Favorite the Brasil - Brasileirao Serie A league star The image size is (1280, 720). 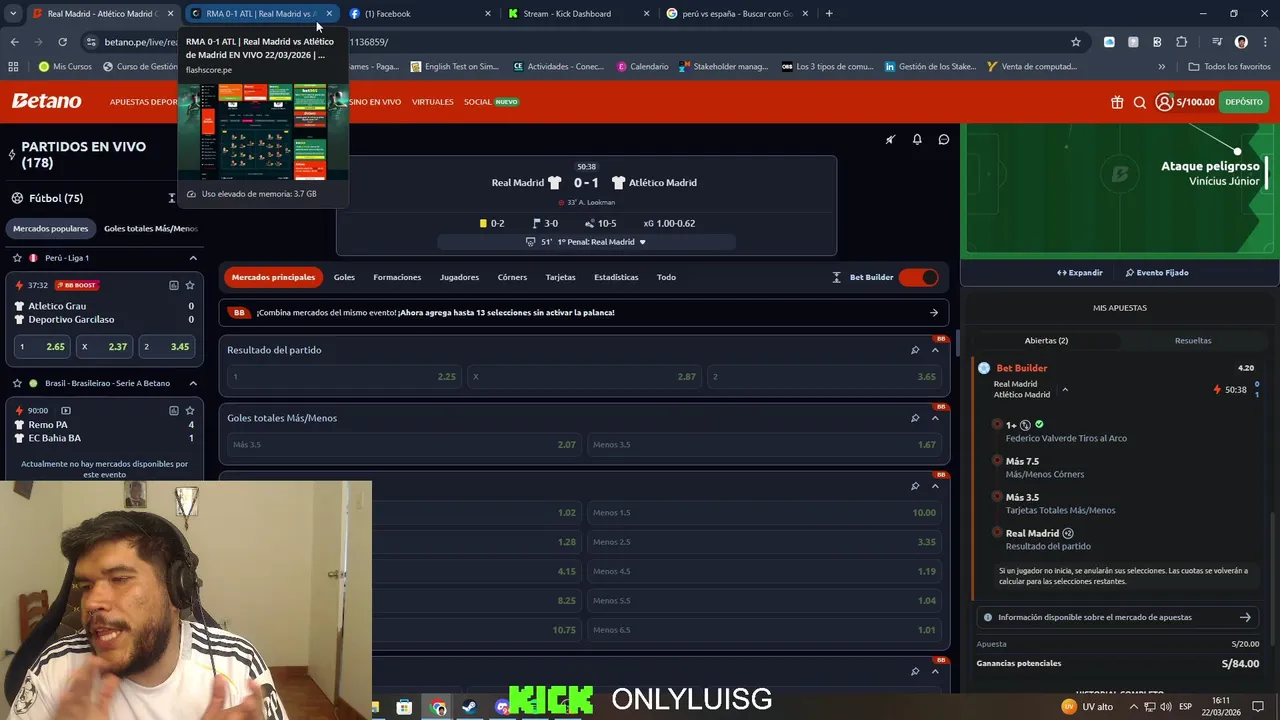coord(17,383)
